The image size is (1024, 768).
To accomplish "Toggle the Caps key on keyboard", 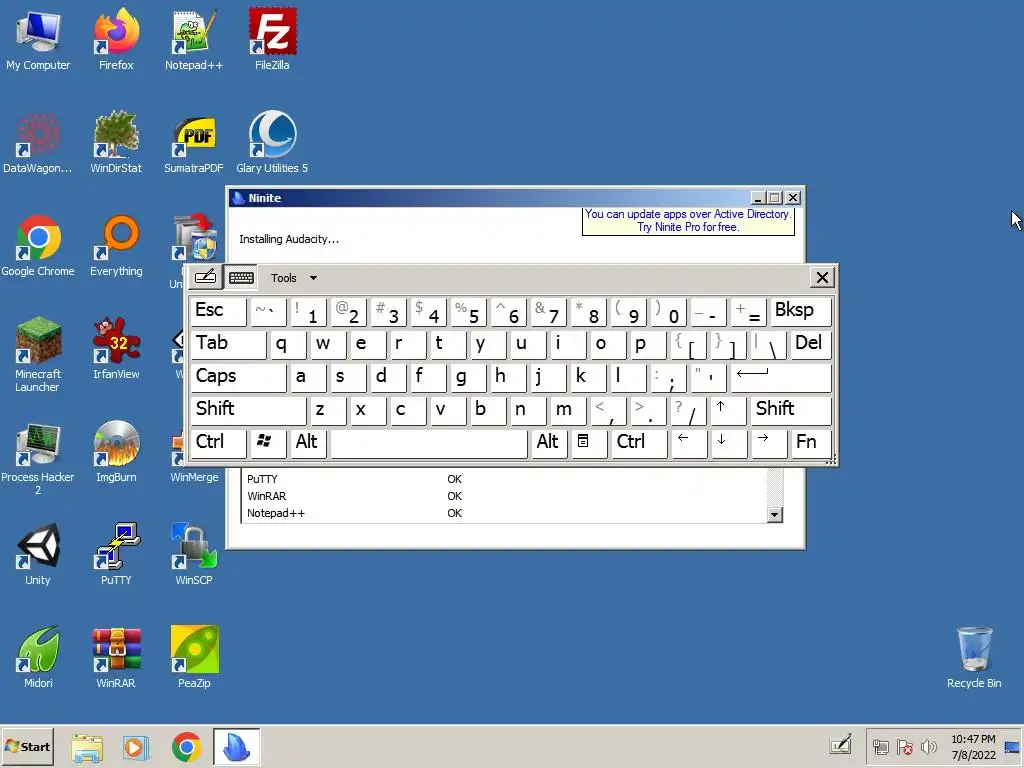I will click(x=238, y=376).
